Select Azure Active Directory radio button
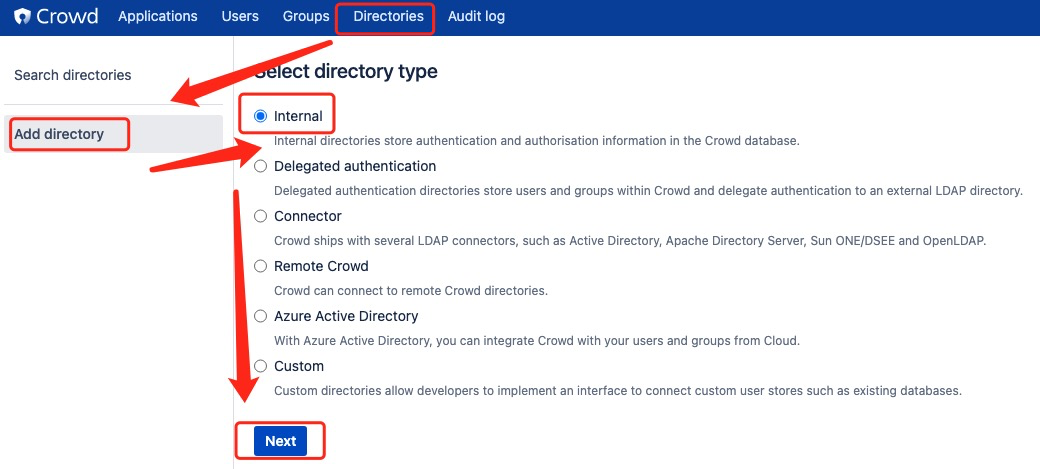The image size is (1040, 469). pyautogui.click(x=261, y=316)
